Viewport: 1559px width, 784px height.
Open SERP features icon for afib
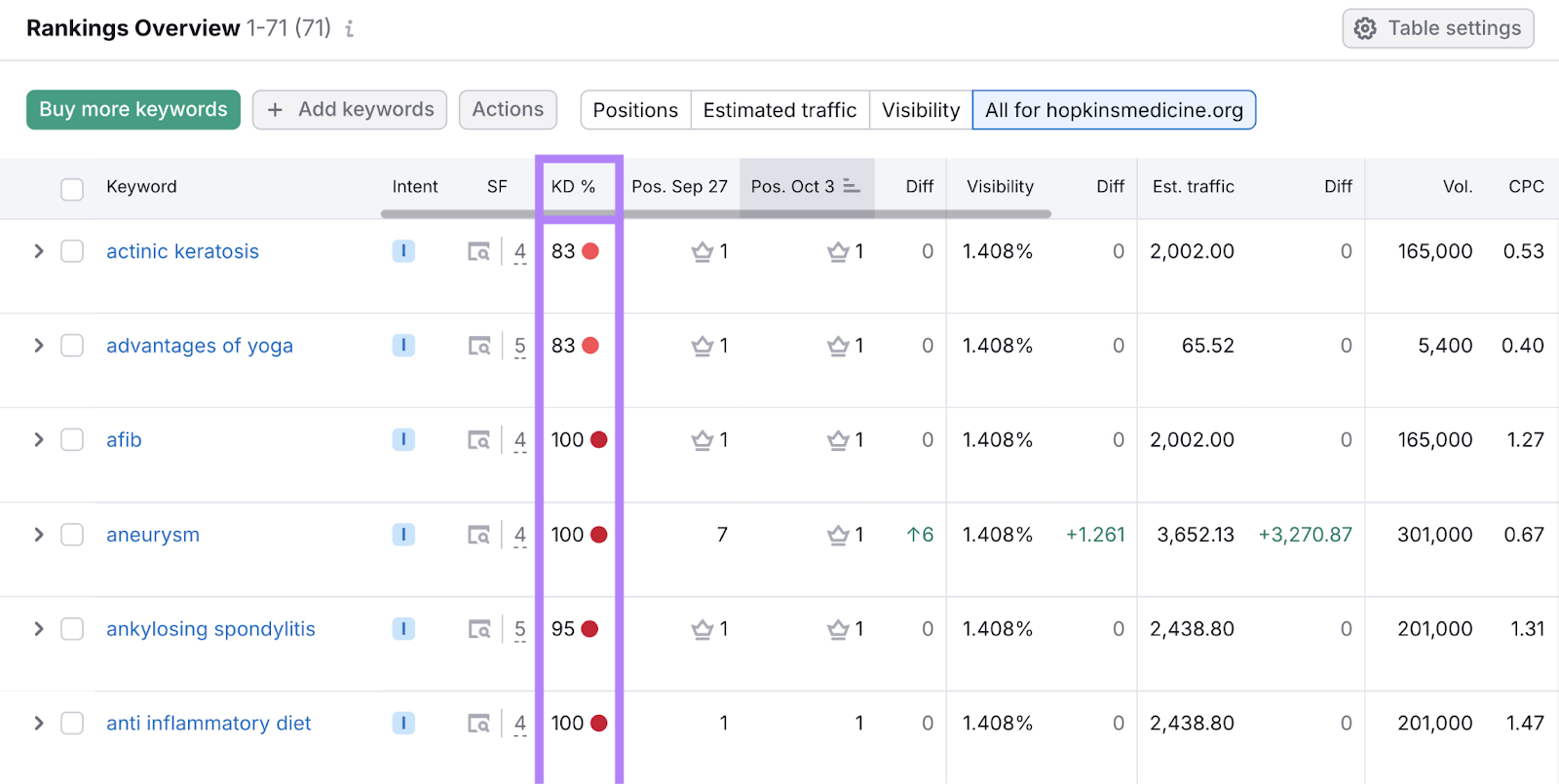pos(478,441)
